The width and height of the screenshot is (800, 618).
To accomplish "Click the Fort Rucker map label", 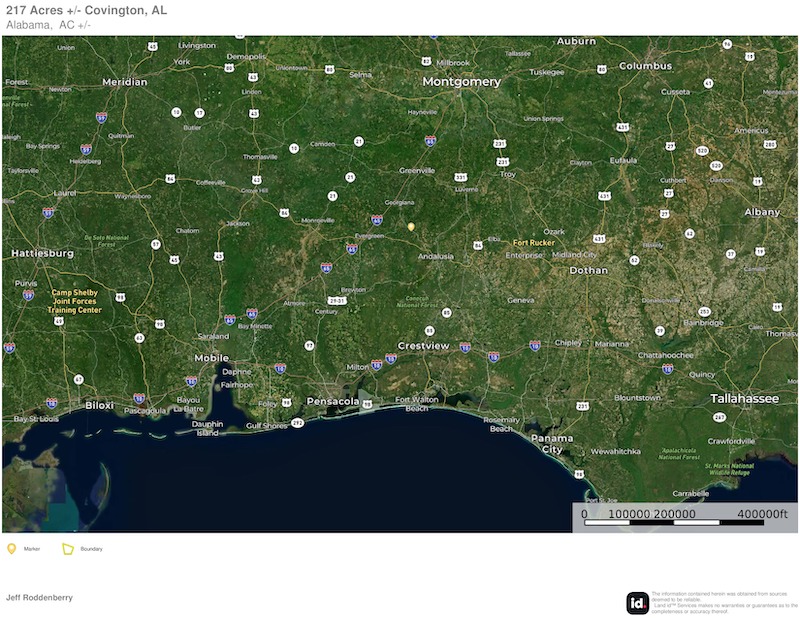I will 533,243.
